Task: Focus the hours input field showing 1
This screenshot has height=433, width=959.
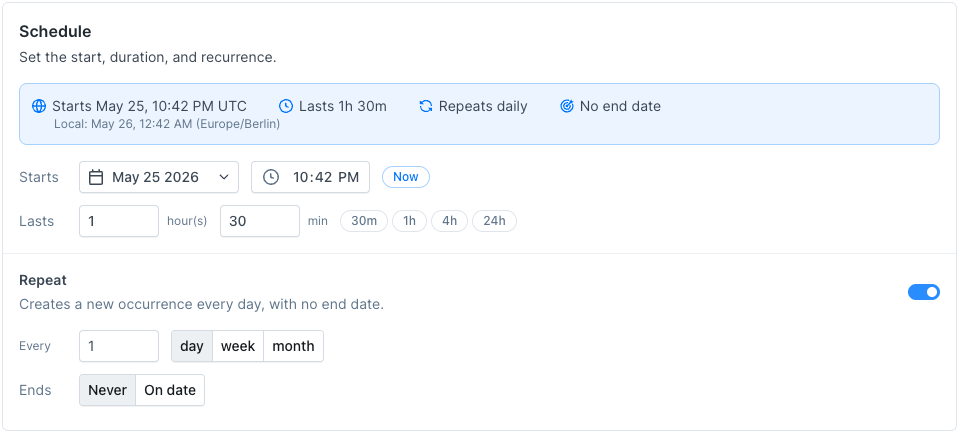Action: [119, 221]
